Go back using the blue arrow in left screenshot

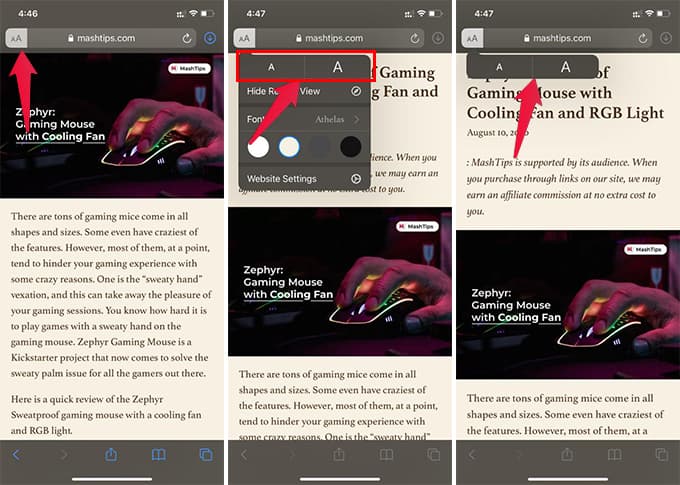(x=16, y=455)
